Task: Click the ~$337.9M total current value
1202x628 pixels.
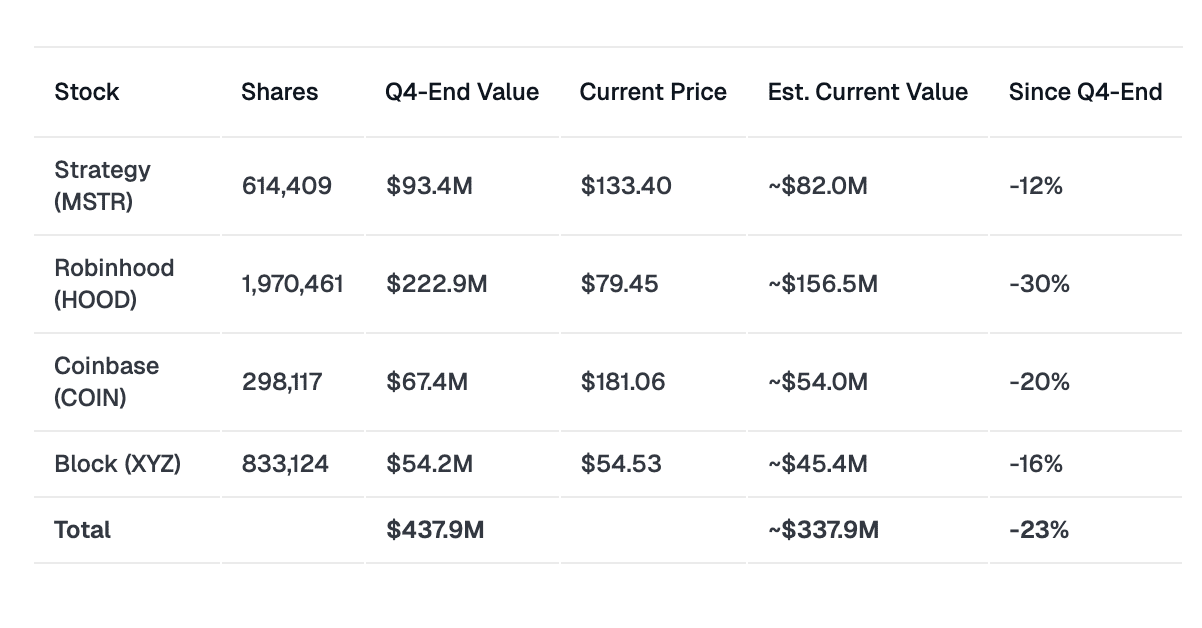Action: tap(823, 529)
